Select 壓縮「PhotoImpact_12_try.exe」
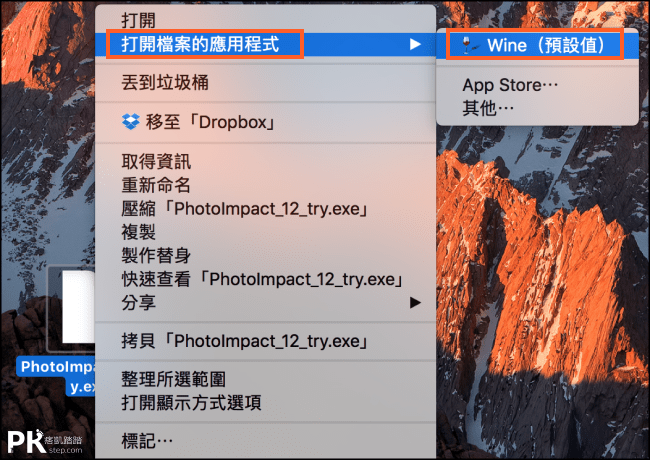 click(265, 208)
